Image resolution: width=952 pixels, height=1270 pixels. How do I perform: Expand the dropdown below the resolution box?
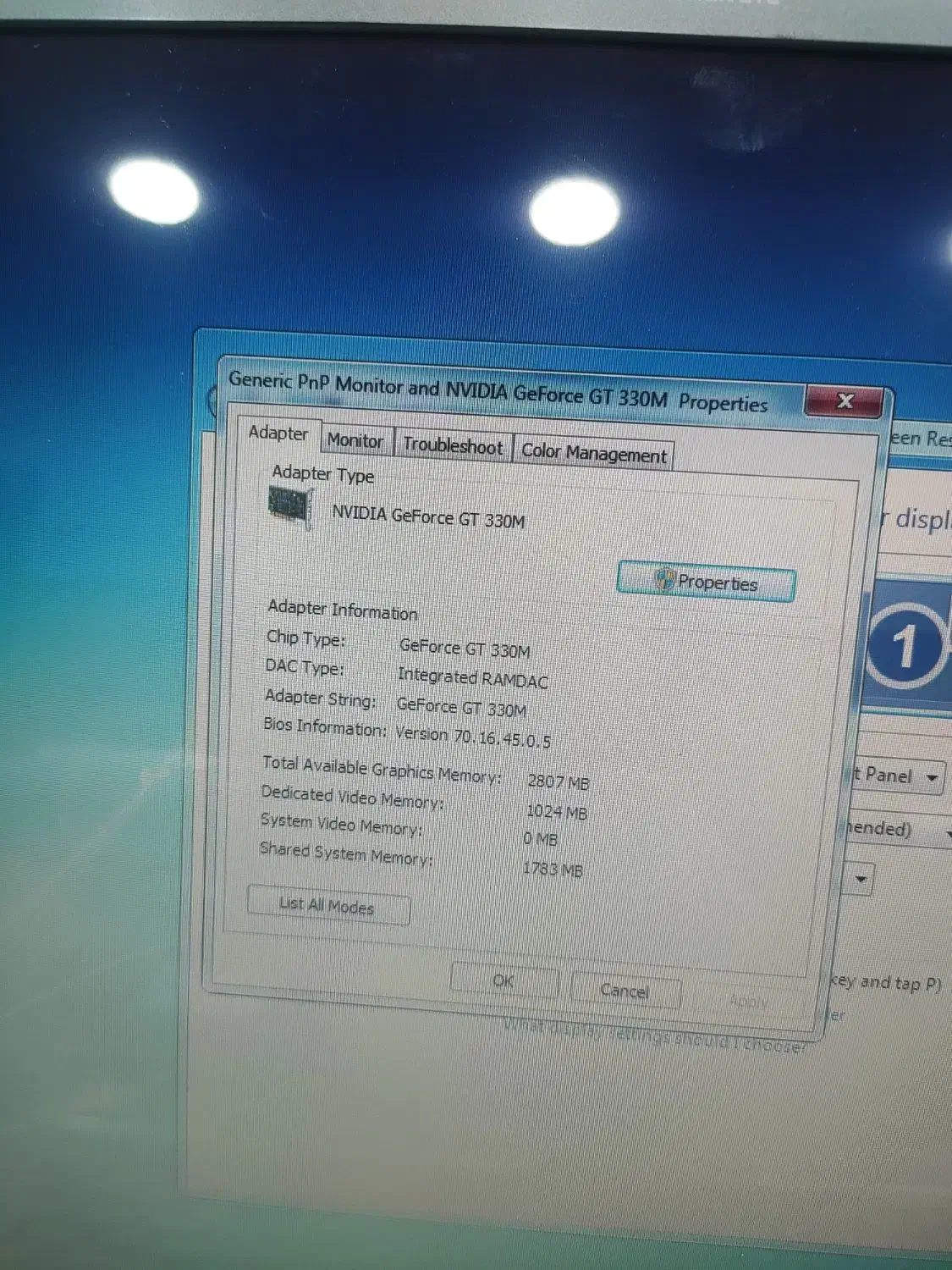click(861, 880)
